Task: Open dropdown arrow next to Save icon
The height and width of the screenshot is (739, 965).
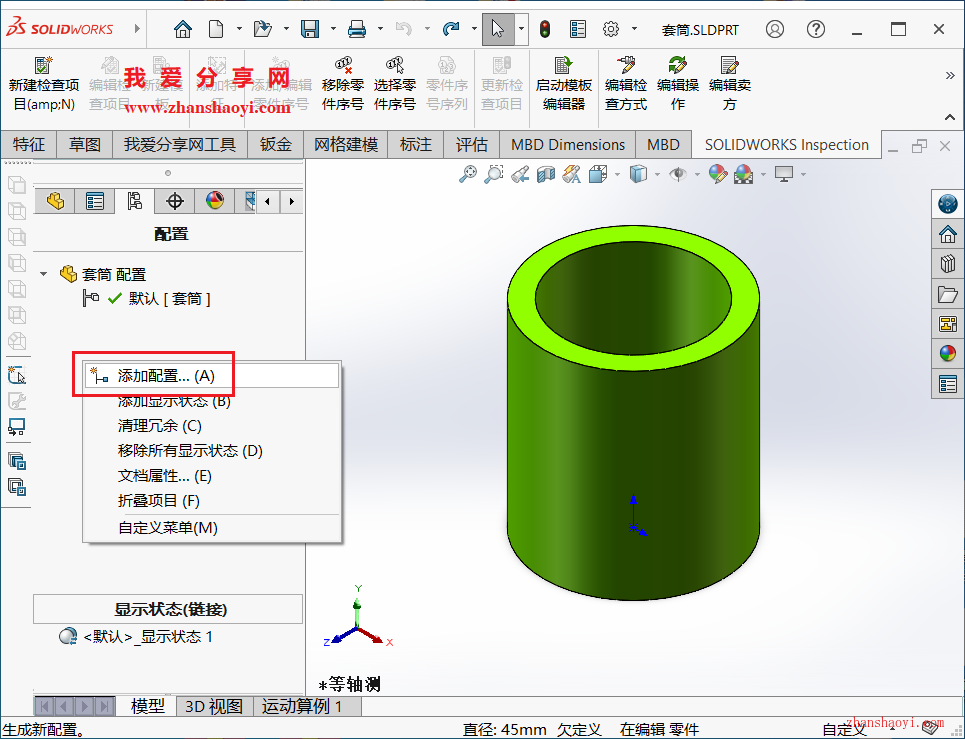Action: click(333, 29)
